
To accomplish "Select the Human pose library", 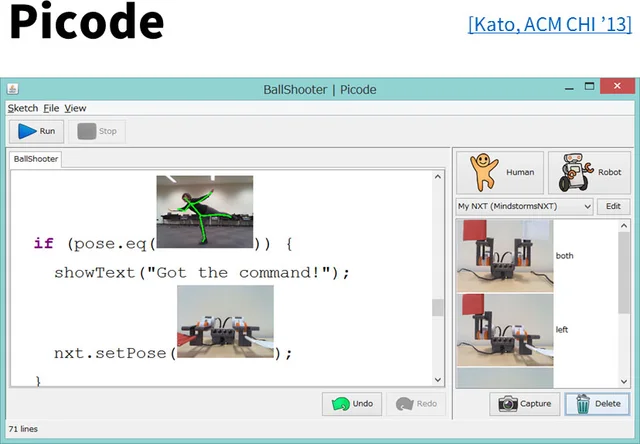I will pos(500,173).
